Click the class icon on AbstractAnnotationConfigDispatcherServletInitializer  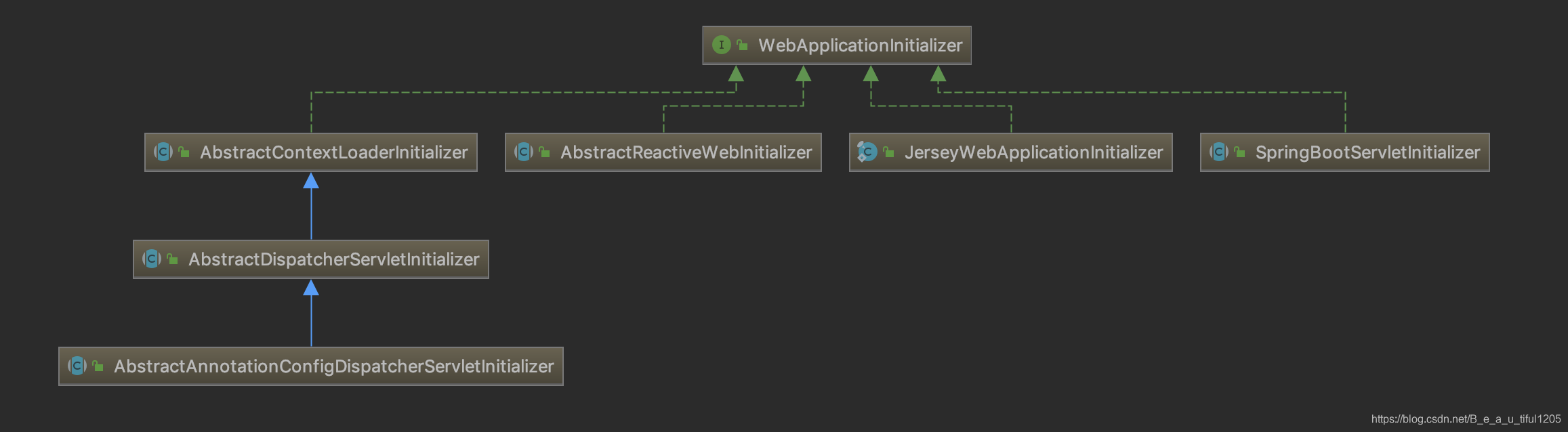pos(77,366)
